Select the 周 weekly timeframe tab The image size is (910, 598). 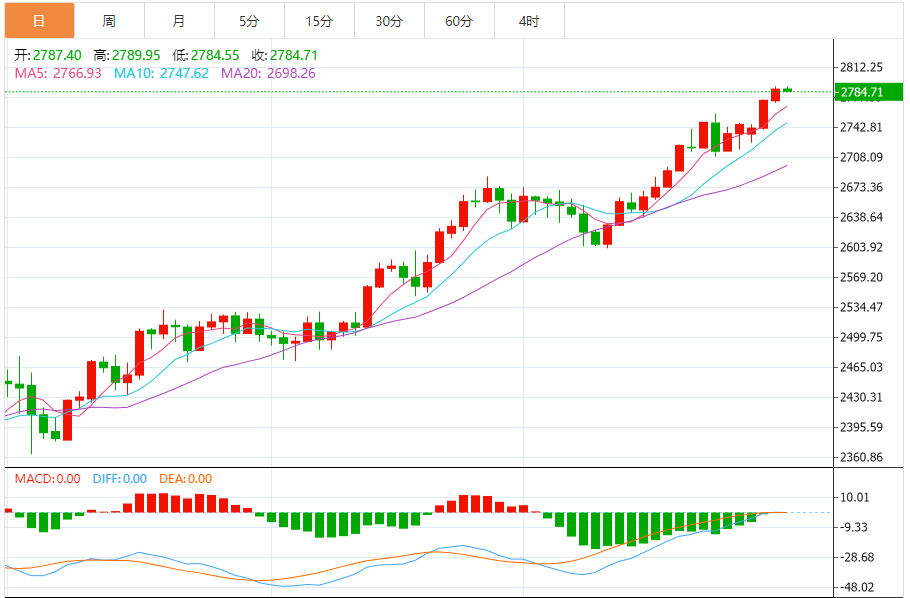pos(108,20)
